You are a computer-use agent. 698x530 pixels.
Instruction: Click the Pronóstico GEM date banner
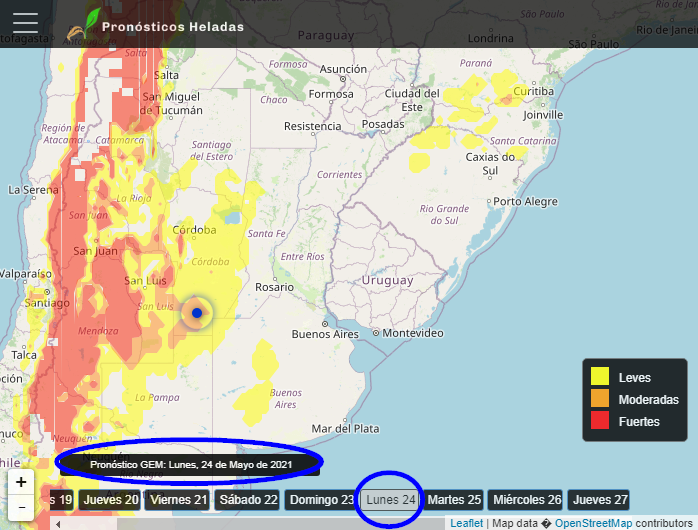pos(191,465)
